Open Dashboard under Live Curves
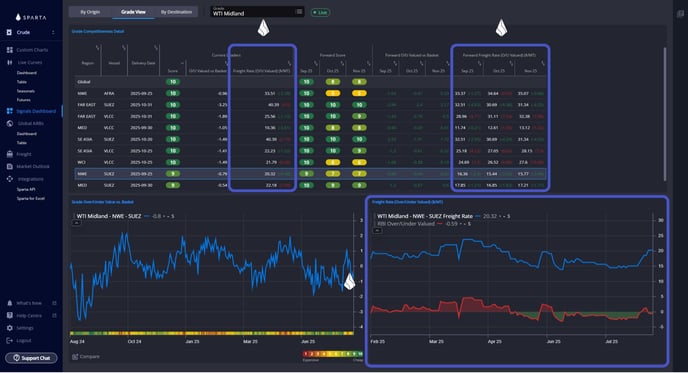Image resolution: width=688 pixels, height=373 pixels. coord(27,73)
